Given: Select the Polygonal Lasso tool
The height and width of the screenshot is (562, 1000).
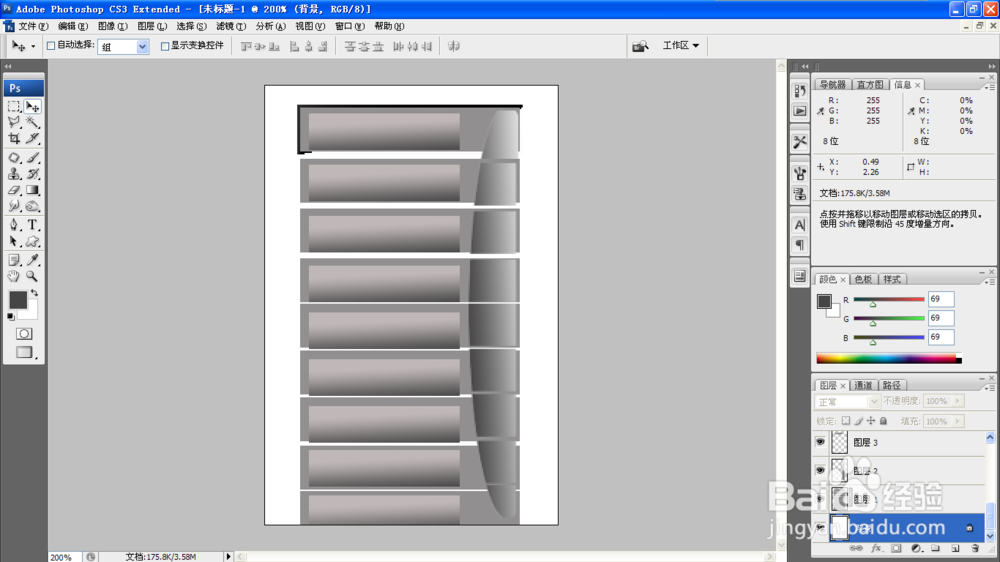Looking at the screenshot, I should [14, 122].
